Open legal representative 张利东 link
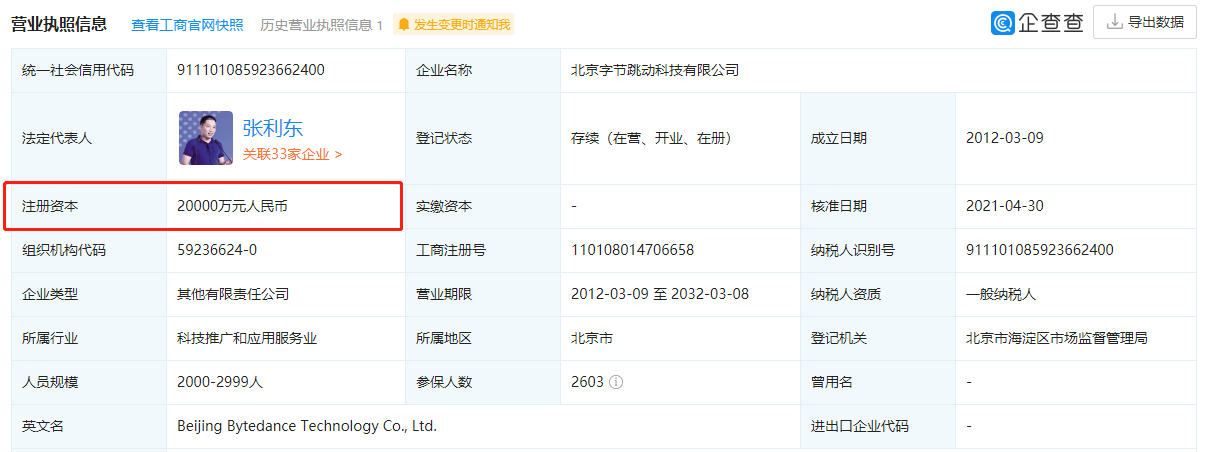The width and height of the screenshot is (1206, 452). tap(272, 127)
